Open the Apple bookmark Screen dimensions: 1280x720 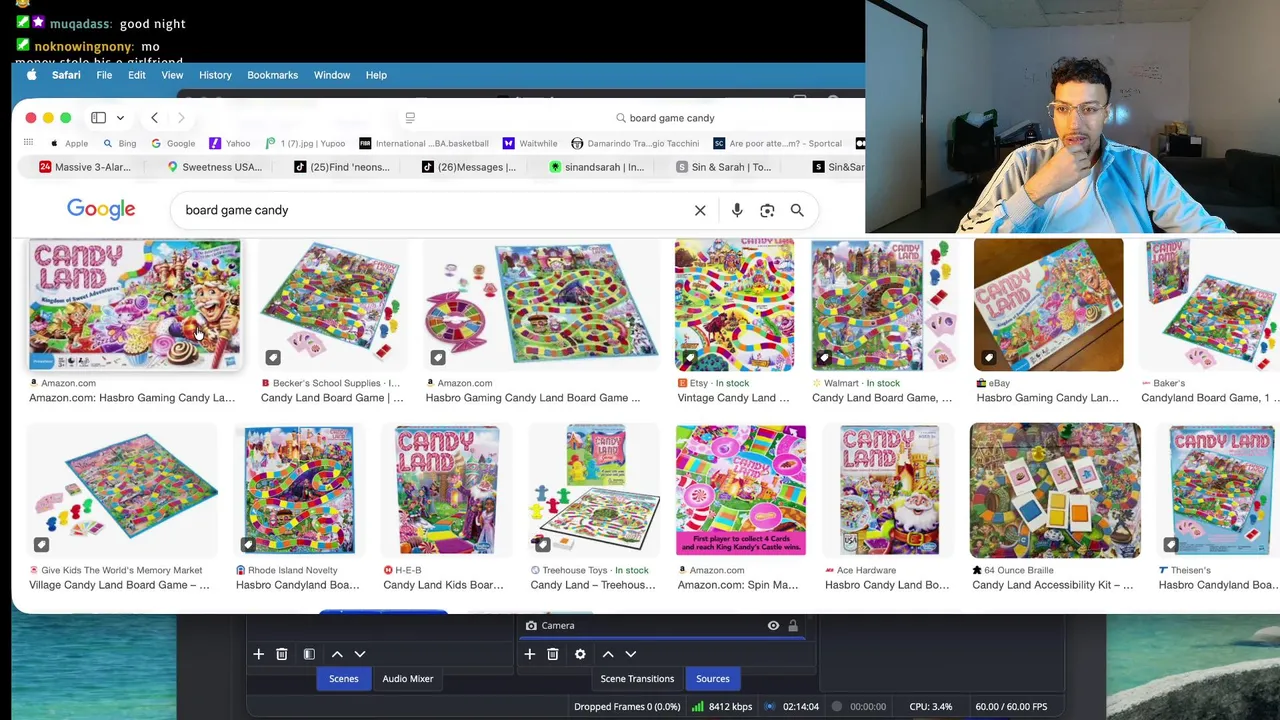coord(69,143)
